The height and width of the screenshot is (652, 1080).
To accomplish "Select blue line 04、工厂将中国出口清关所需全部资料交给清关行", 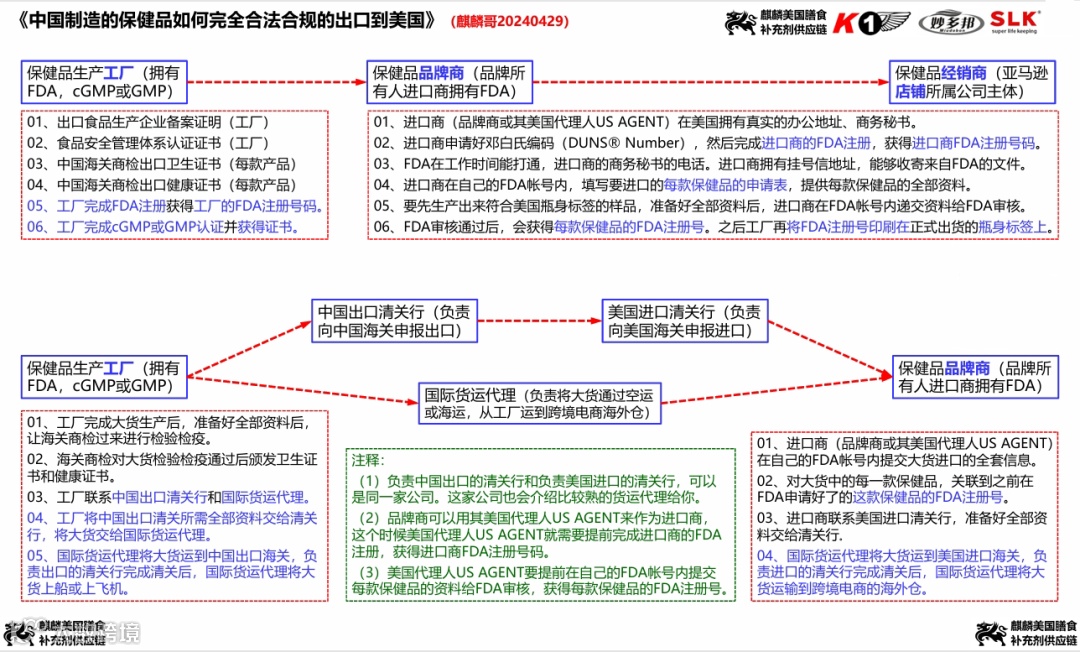I will (172, 526).
